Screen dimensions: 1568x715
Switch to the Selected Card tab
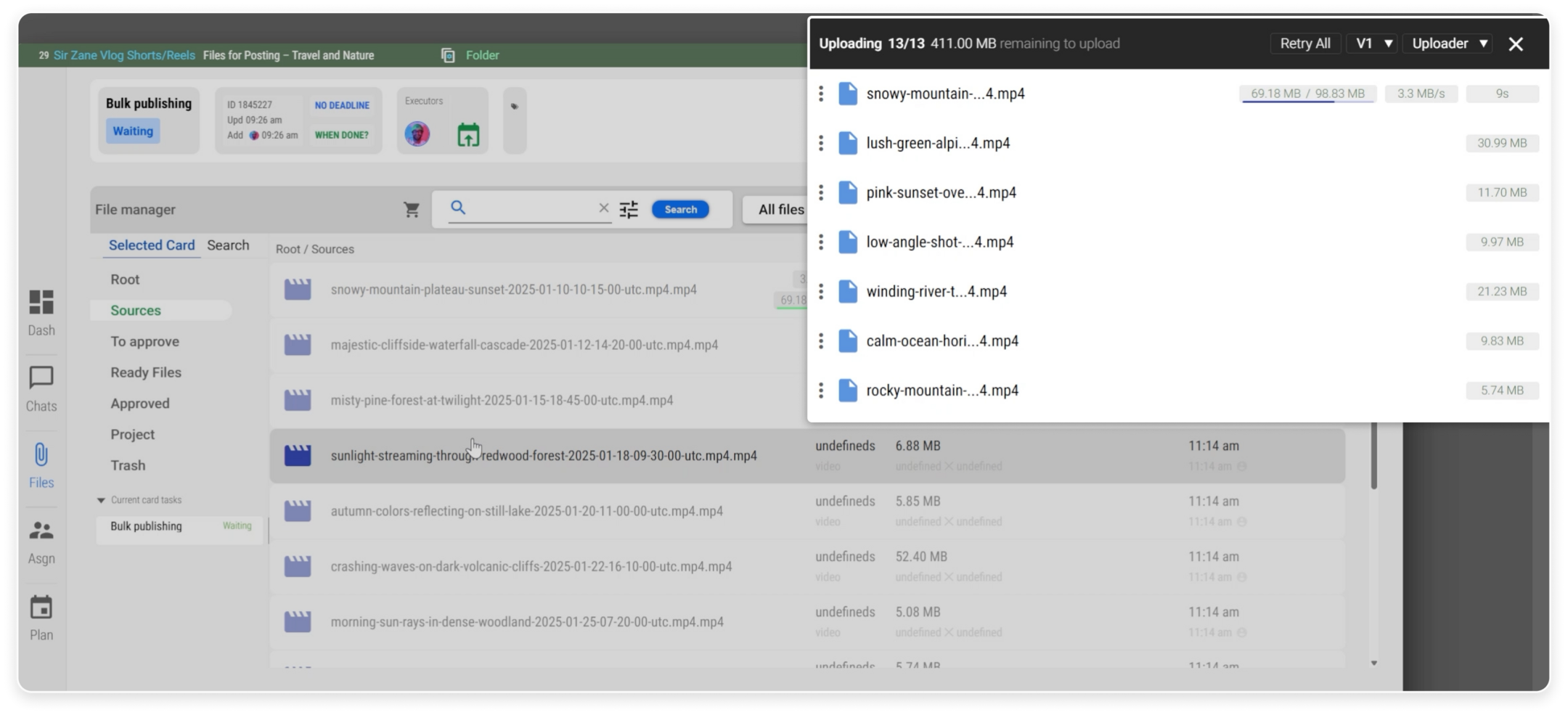tap(152, 245)
